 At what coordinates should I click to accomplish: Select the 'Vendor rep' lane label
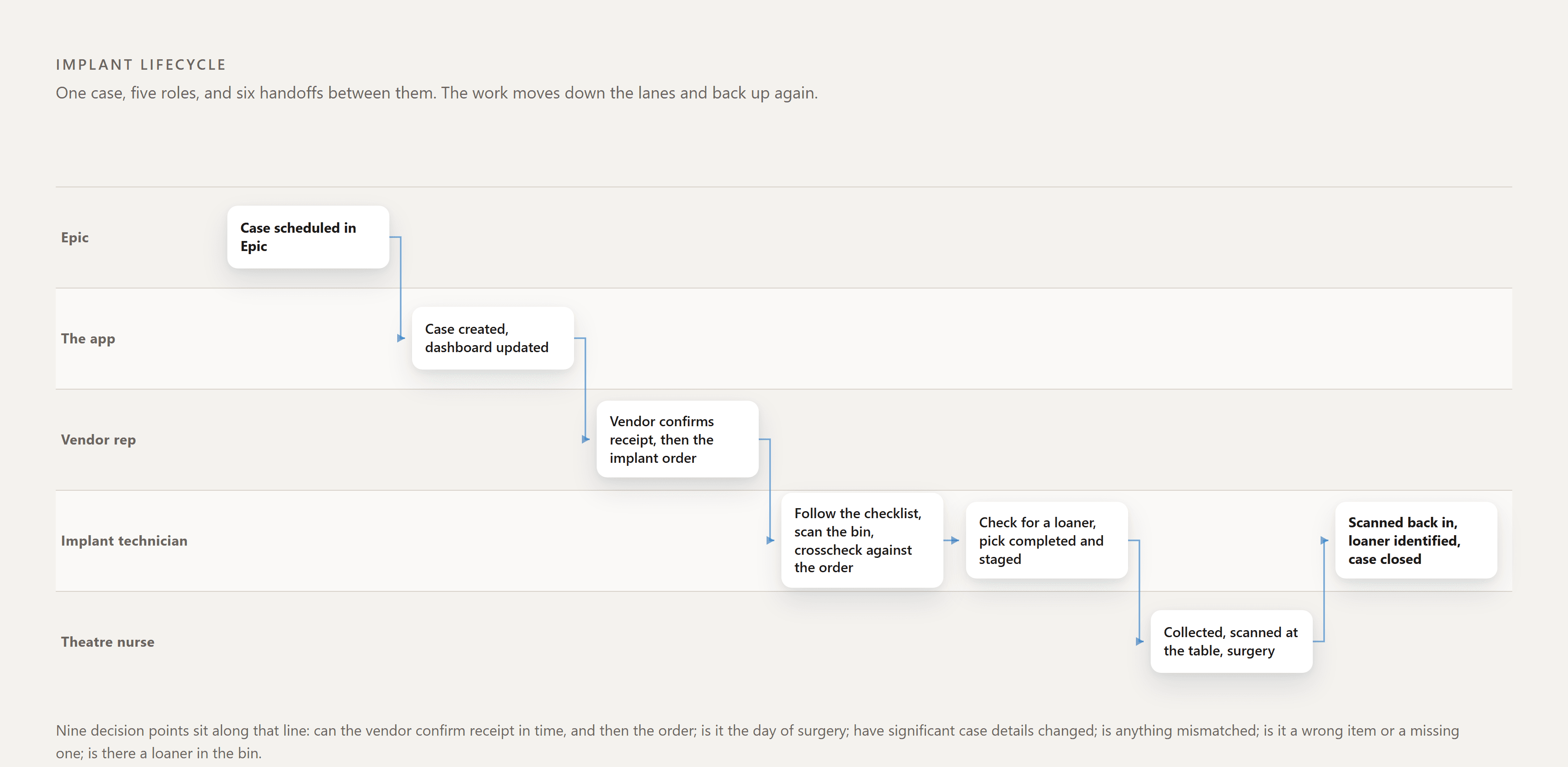[x=98, y=440]
